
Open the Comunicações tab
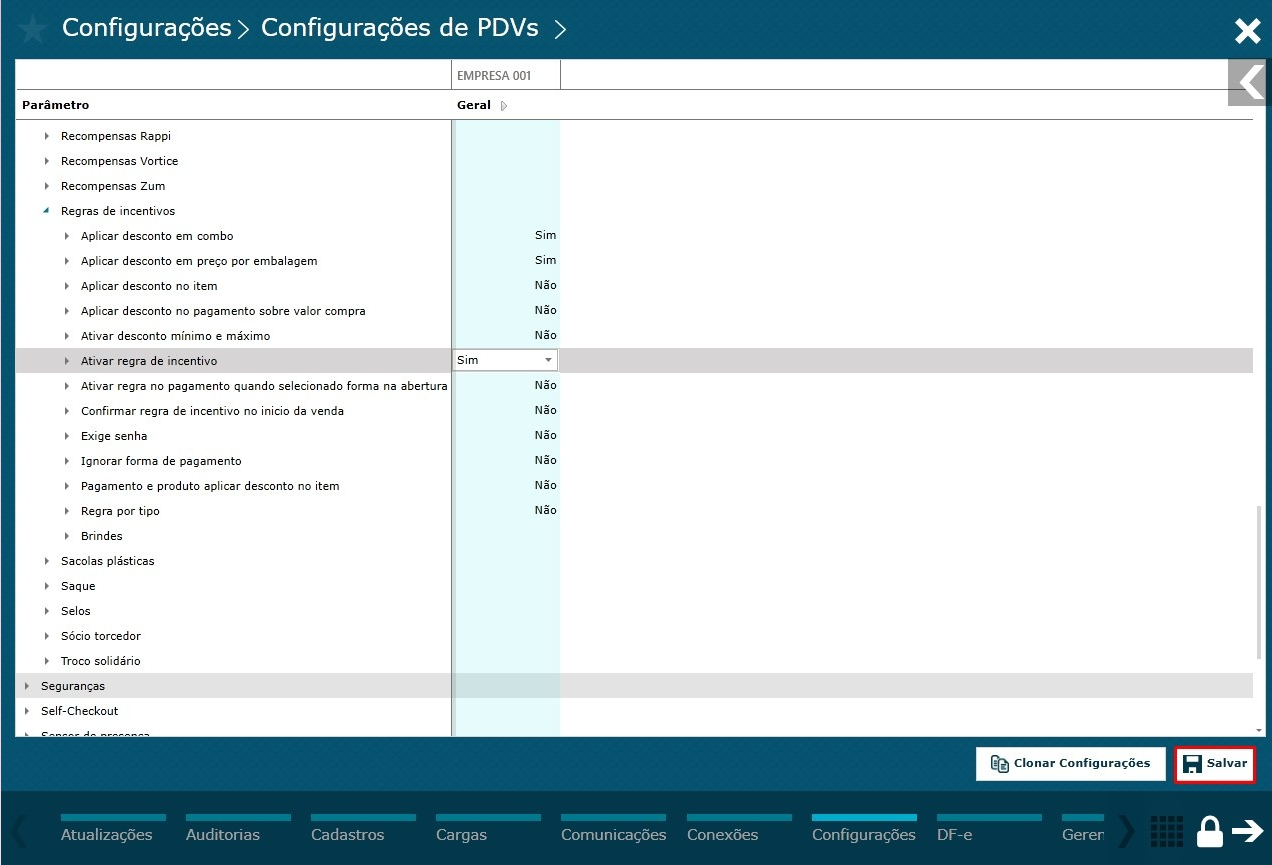(613, 833)
